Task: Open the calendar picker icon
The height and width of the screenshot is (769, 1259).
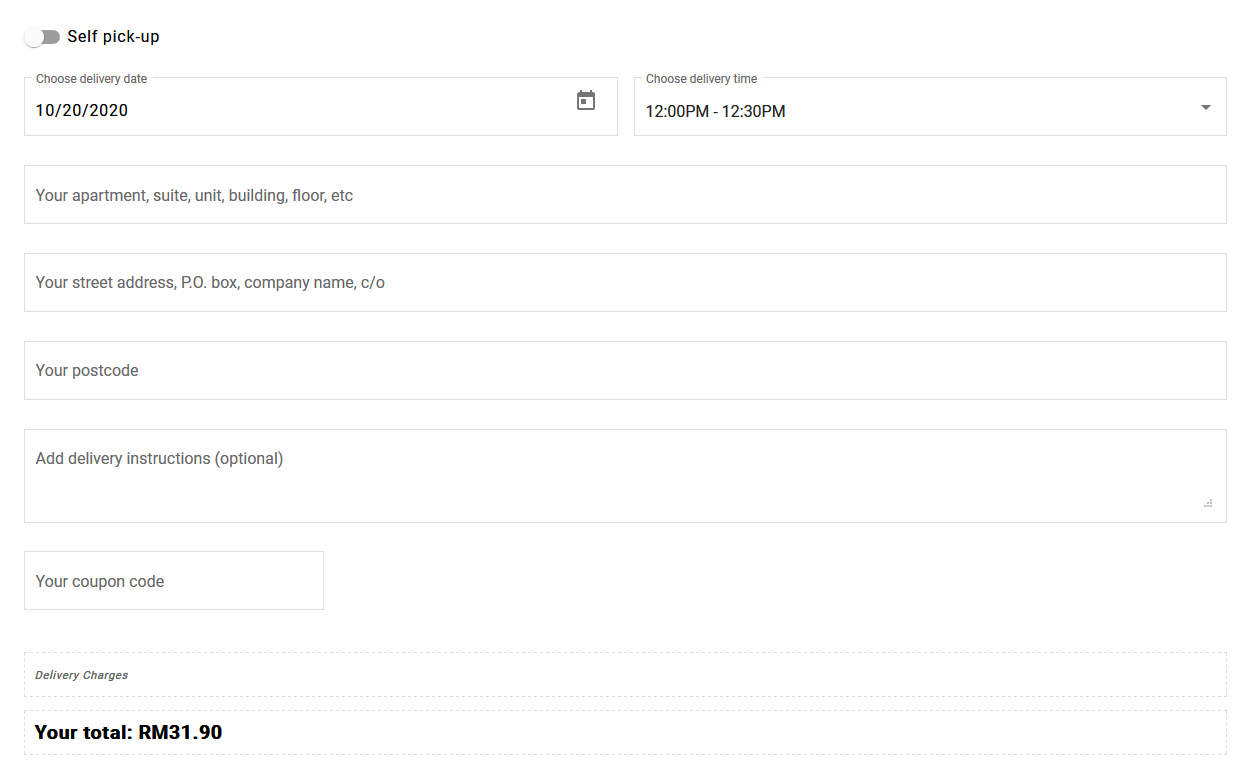Action: click(x=586, y=100)
